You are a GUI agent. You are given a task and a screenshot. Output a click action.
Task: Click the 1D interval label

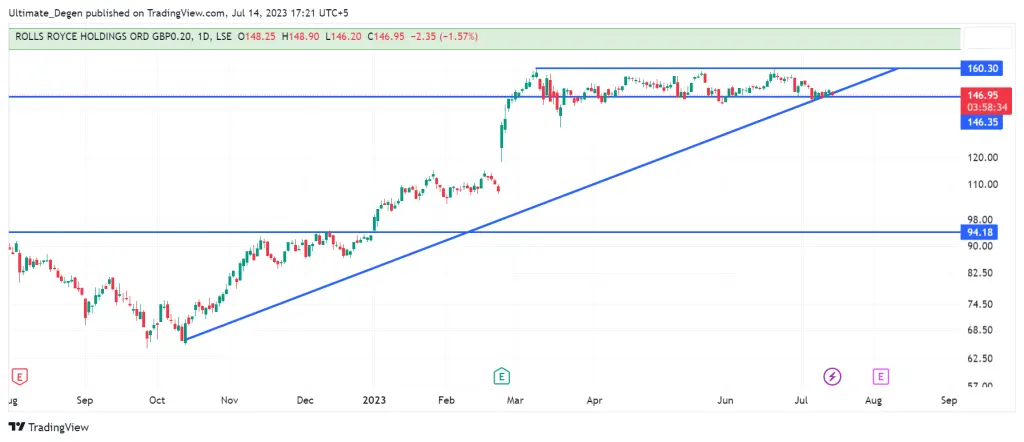coord(205,37)
